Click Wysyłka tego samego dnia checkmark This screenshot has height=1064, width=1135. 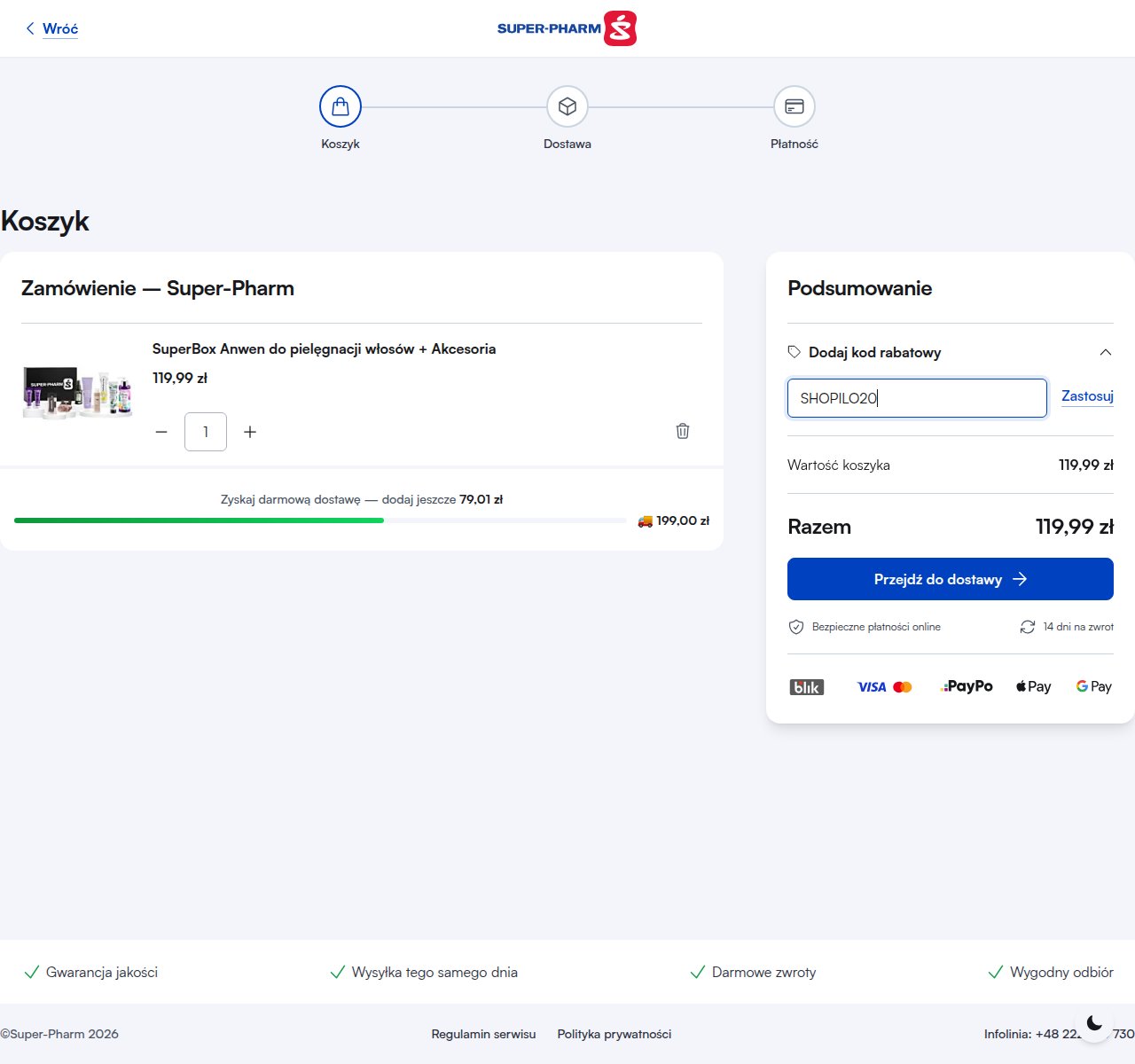[337, 972]
